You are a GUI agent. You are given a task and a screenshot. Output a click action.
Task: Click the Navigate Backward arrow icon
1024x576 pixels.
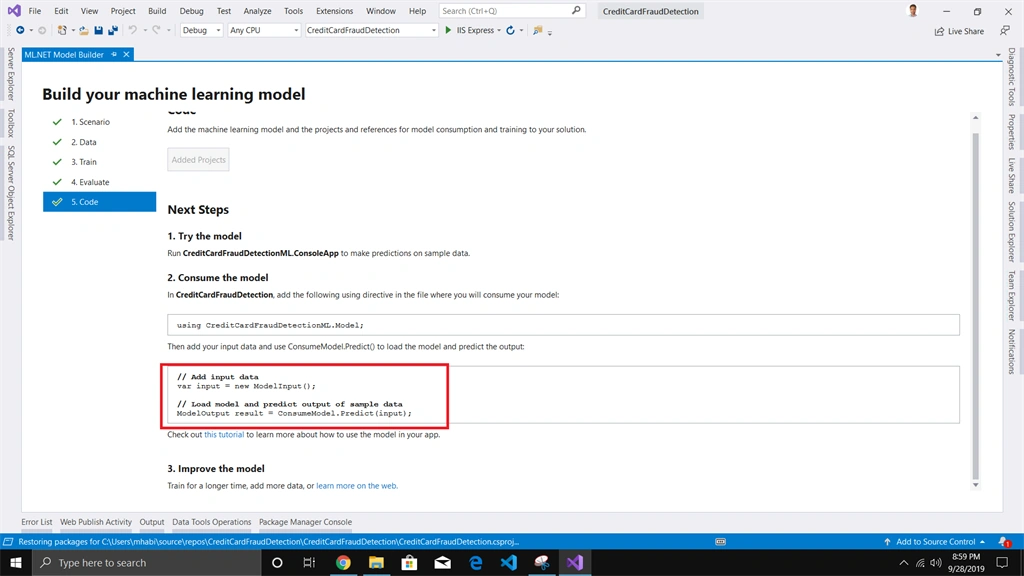tap(20, 30)
